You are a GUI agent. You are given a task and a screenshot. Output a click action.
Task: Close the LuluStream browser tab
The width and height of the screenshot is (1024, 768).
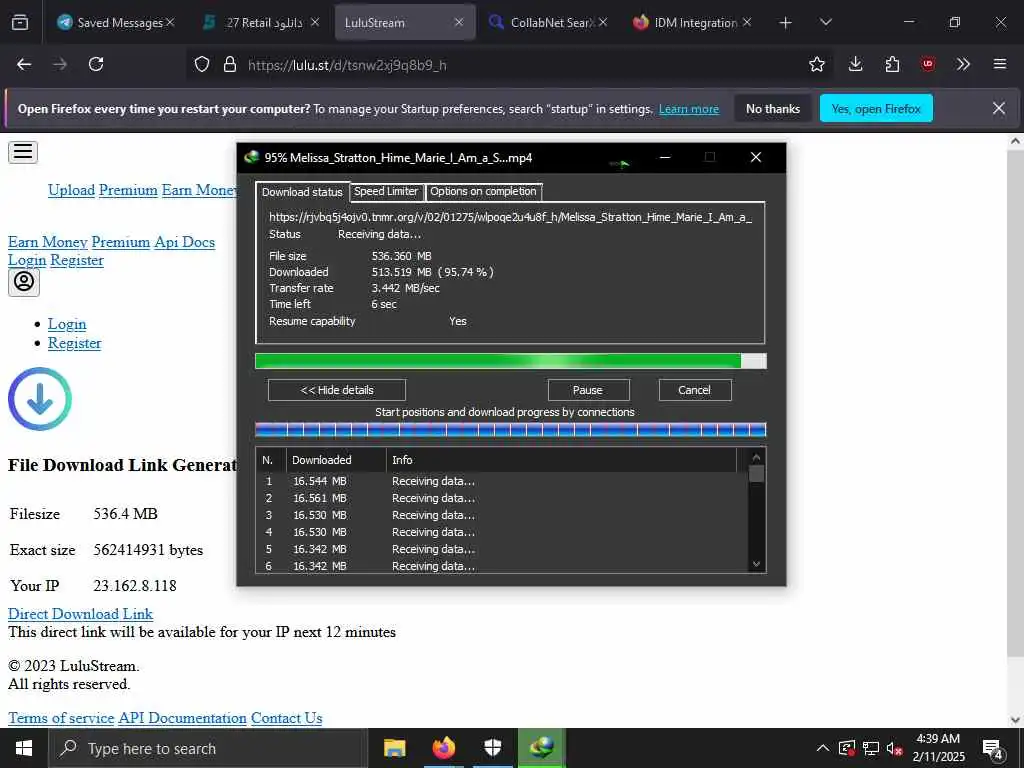coord(459,22)
